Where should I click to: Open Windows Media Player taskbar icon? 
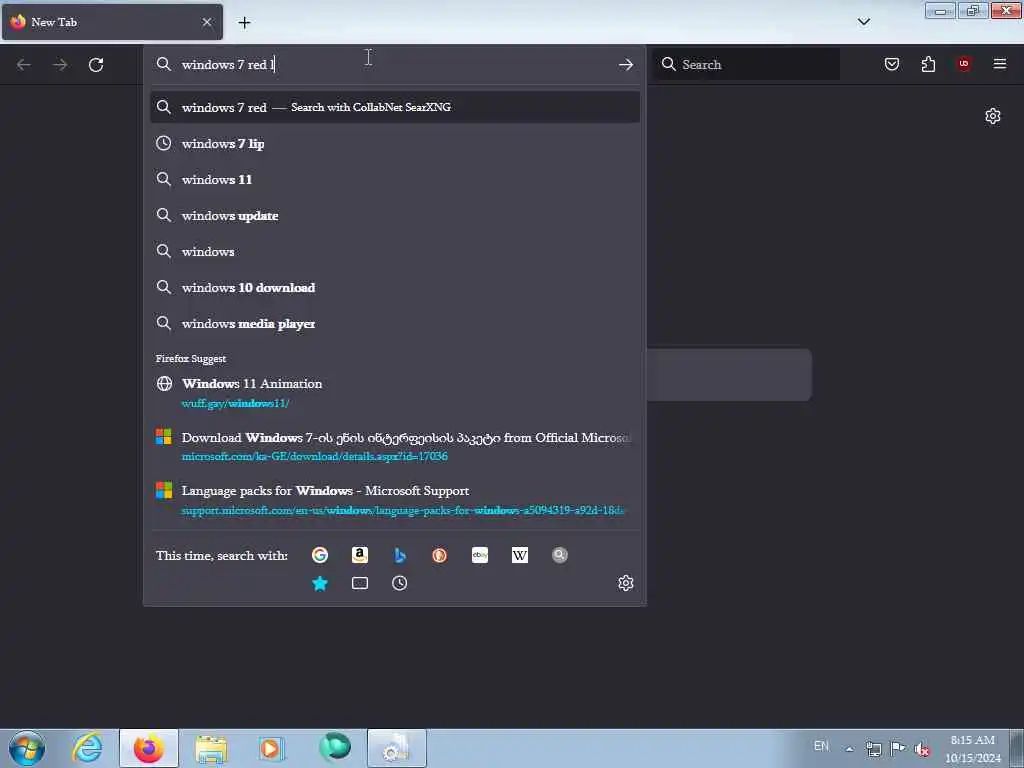271,748
